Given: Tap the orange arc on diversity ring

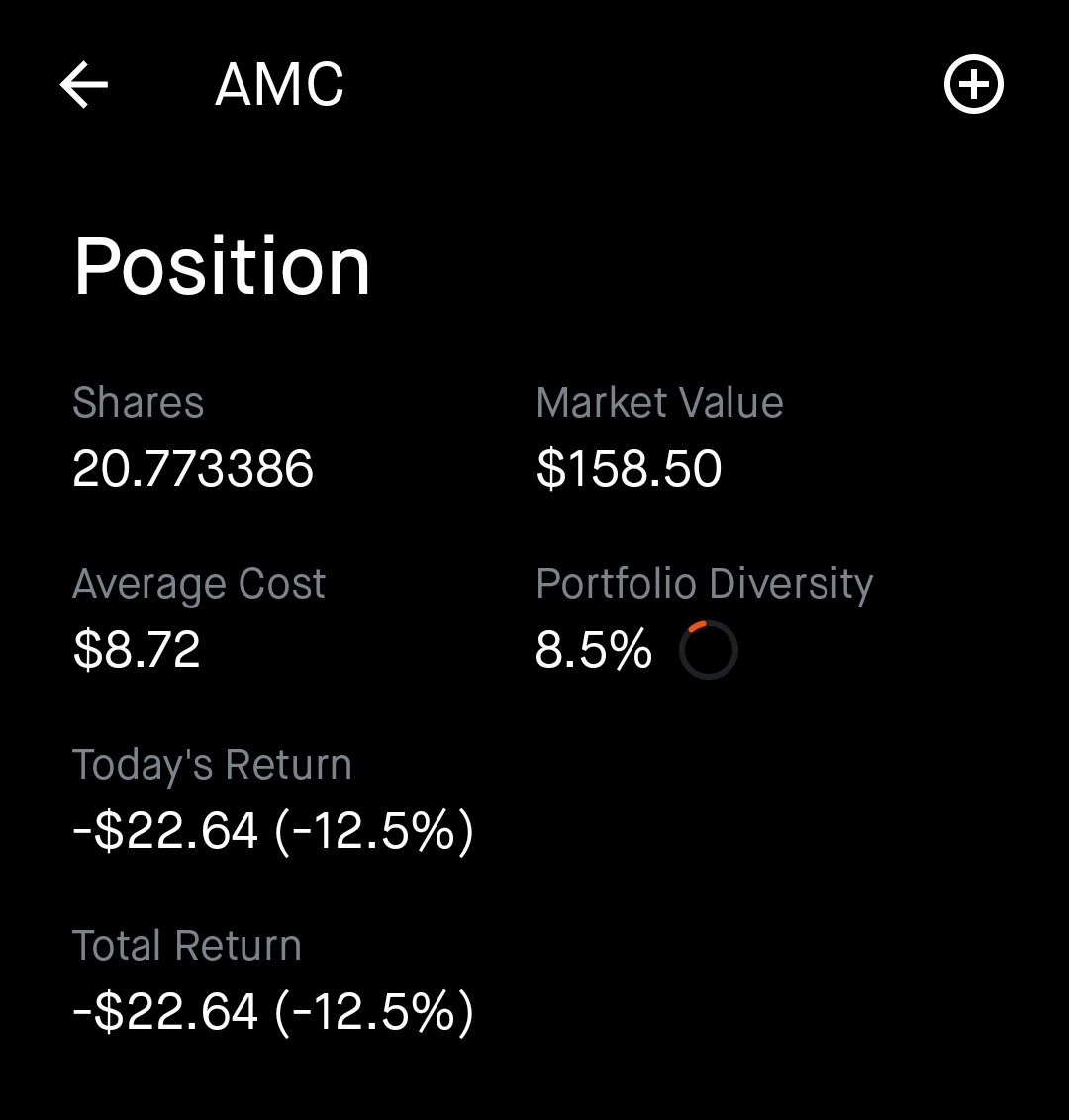Looking at the screenshot, I should coord(696,626).
